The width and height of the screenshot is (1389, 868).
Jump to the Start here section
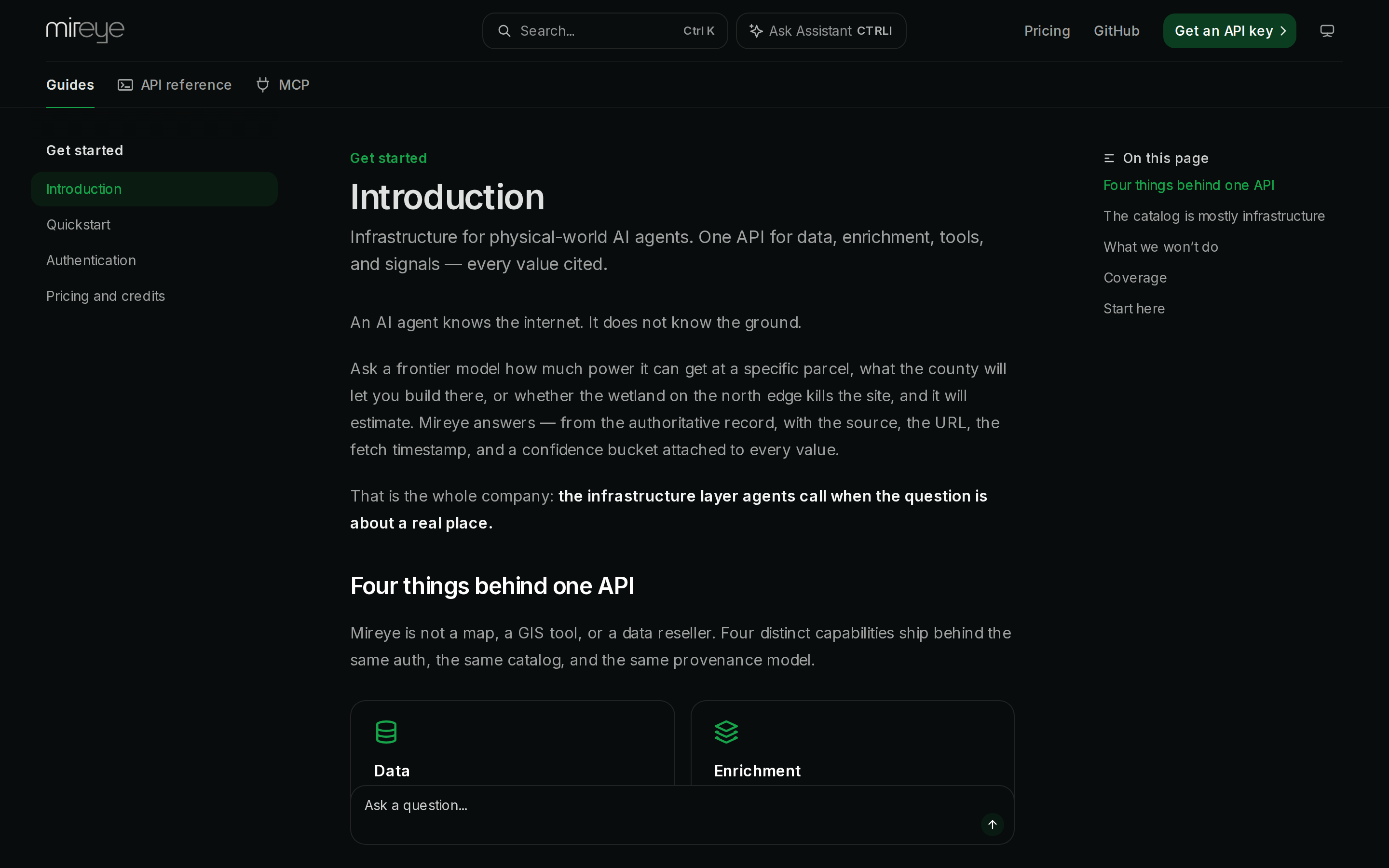tap(1134, 309)
